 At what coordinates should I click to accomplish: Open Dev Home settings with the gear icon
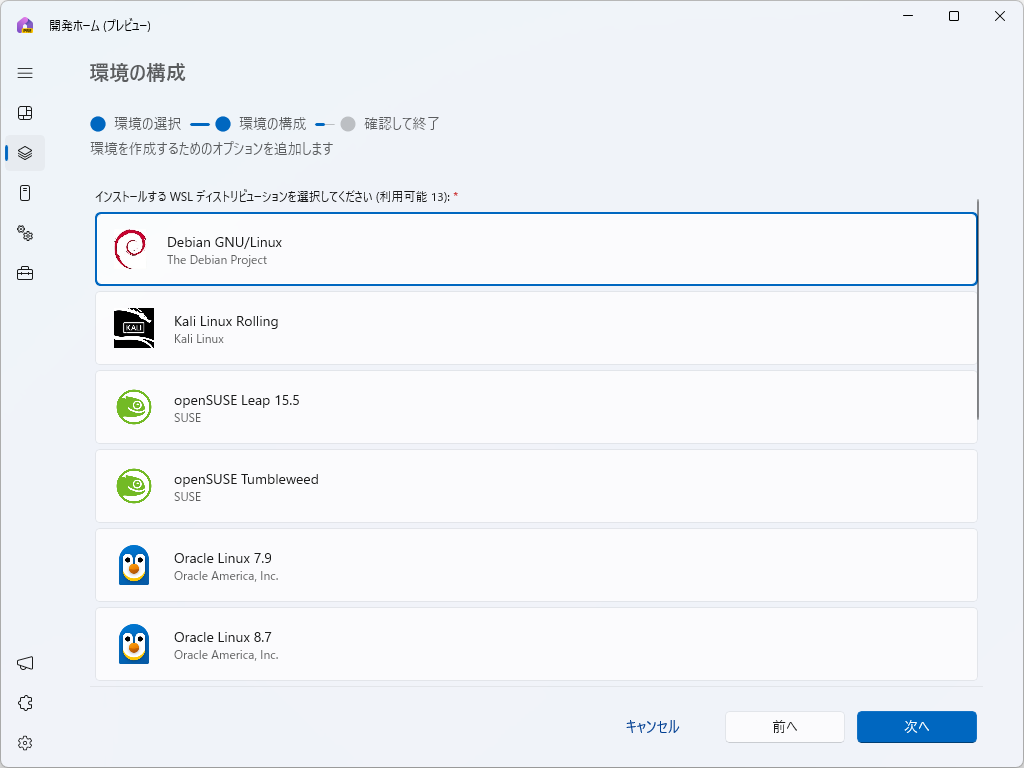(x=24, y=742)
